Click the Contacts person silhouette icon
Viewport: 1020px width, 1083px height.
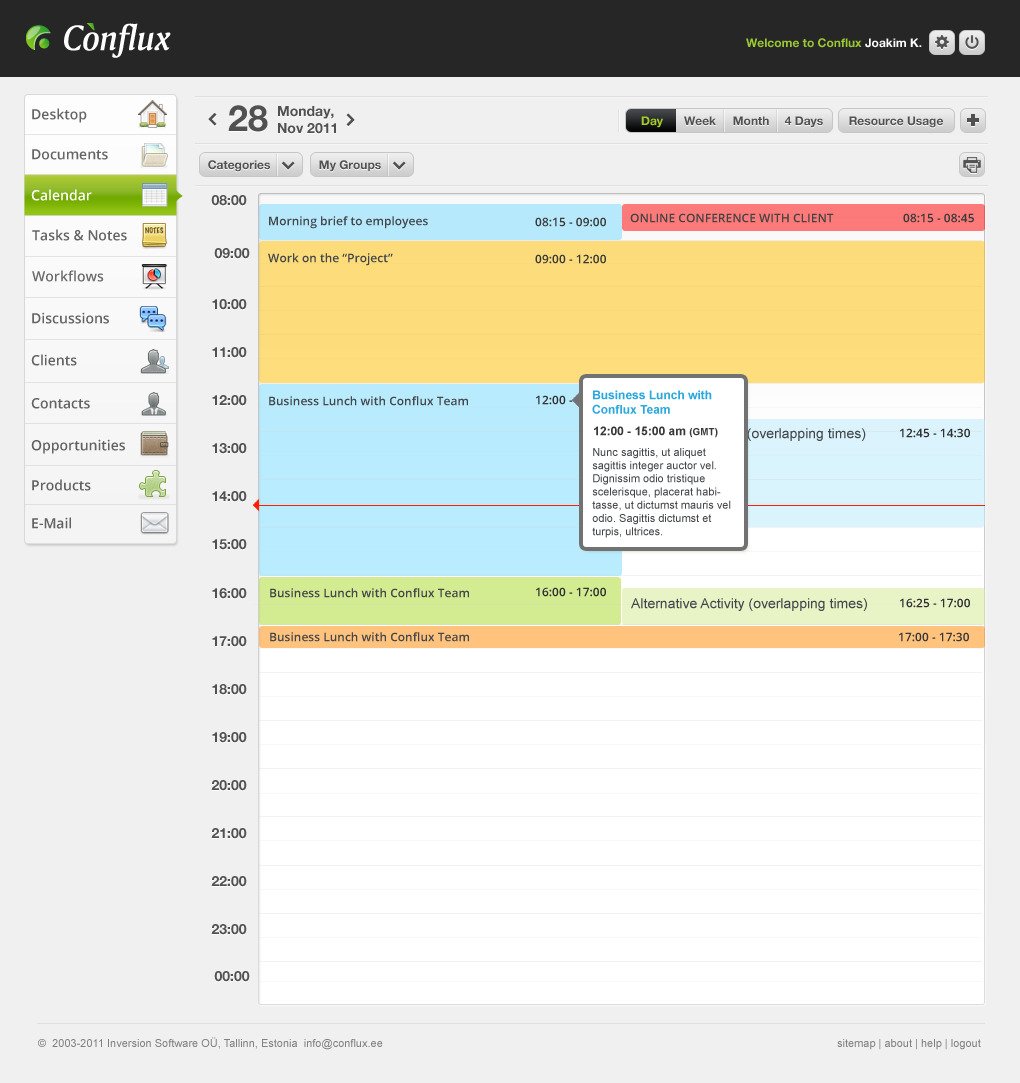coord(153,403)
